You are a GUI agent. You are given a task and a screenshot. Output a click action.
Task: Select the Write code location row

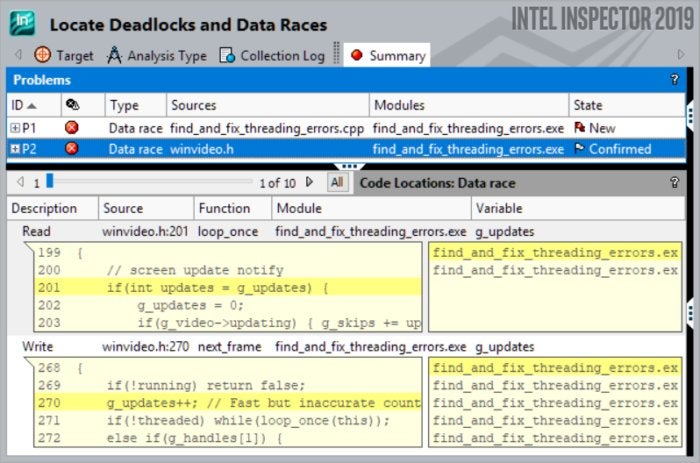[346, 346]
